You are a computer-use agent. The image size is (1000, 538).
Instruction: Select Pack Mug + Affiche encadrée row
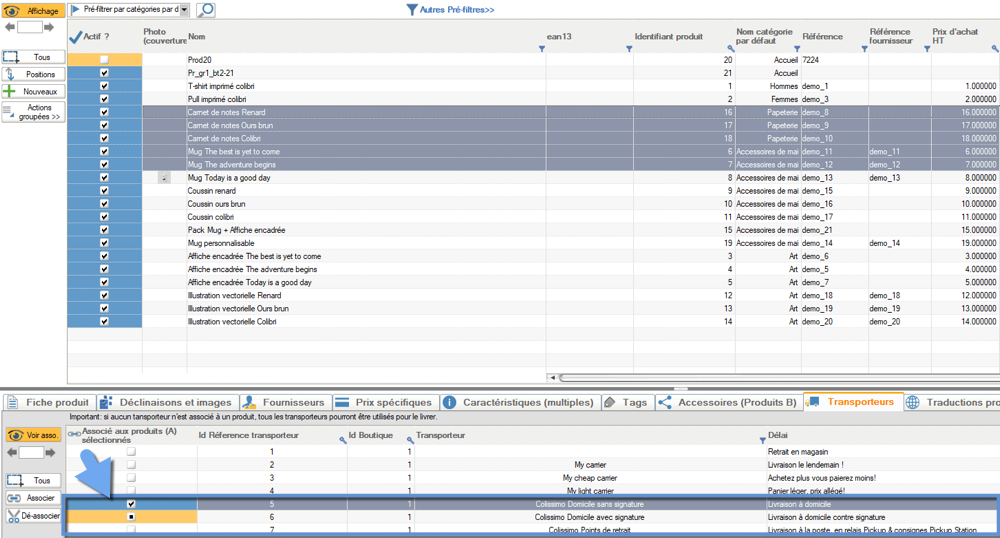[x=533, y=229]
